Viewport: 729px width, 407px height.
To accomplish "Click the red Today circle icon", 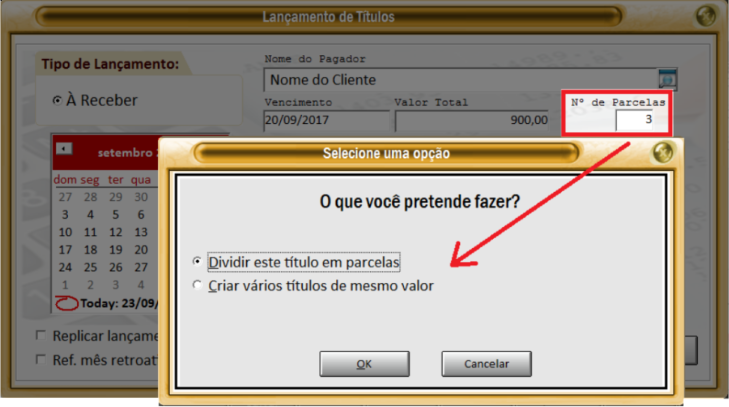I will [66, 303].
